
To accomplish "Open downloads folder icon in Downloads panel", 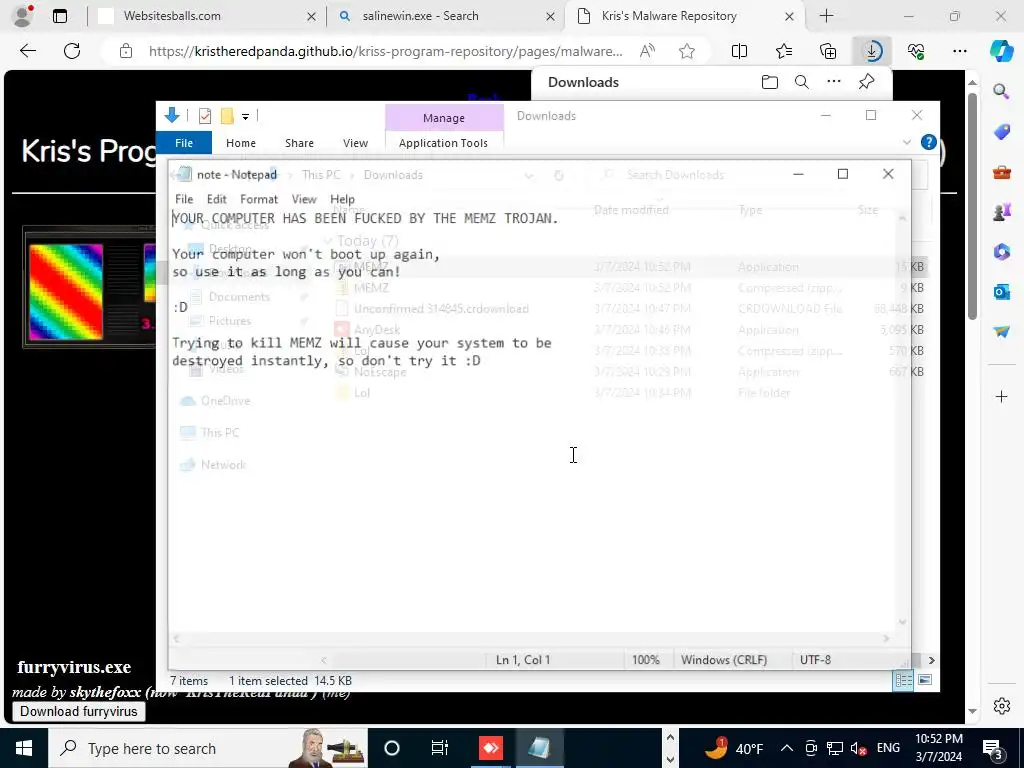I will pos(770,82).
